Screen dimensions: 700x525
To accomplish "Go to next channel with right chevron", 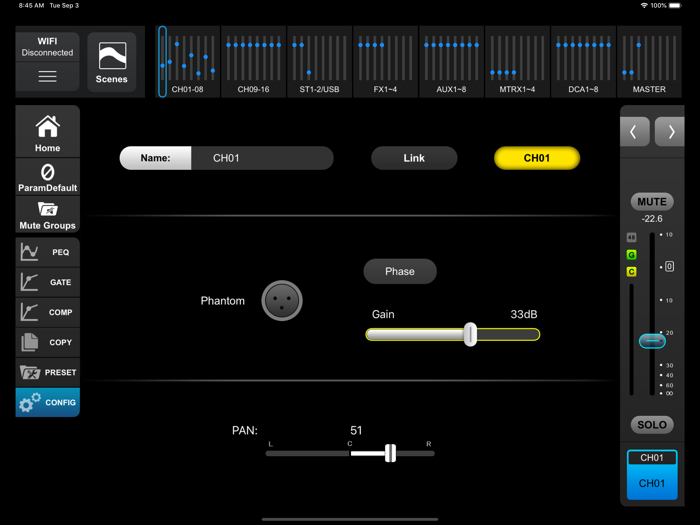I will [670, 132].
